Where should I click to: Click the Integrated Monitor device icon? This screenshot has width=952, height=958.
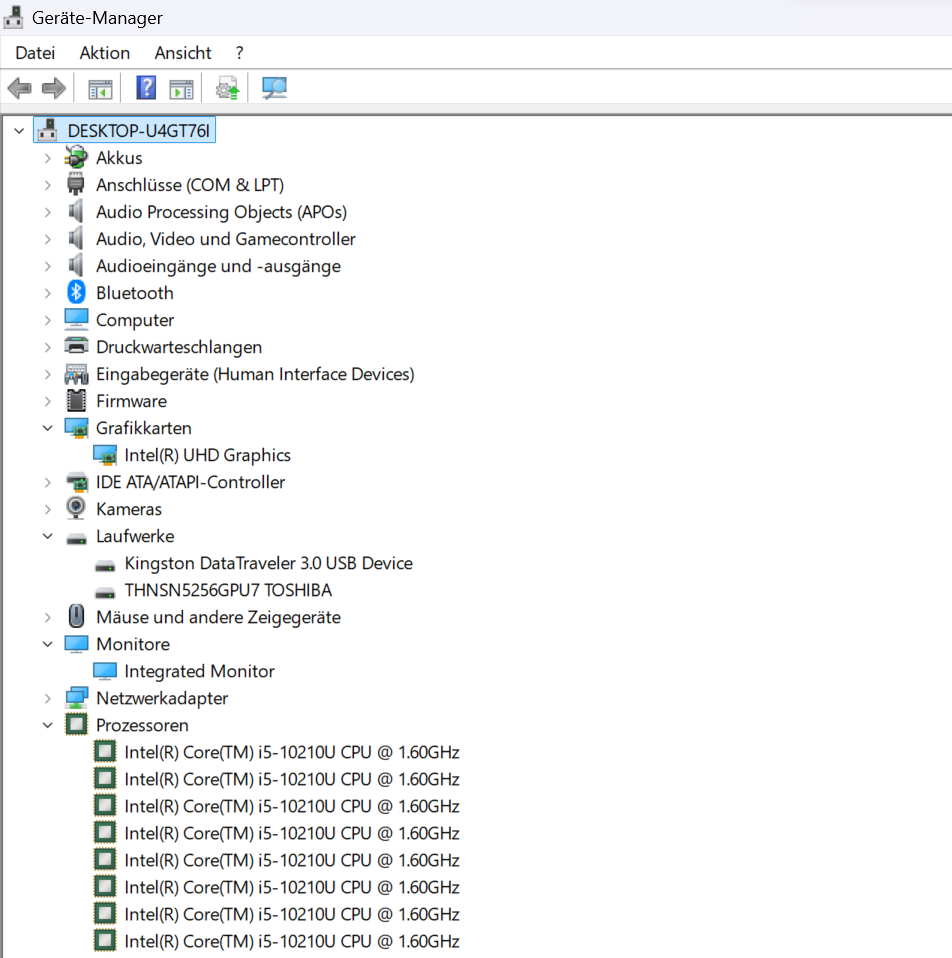[104, 671]
